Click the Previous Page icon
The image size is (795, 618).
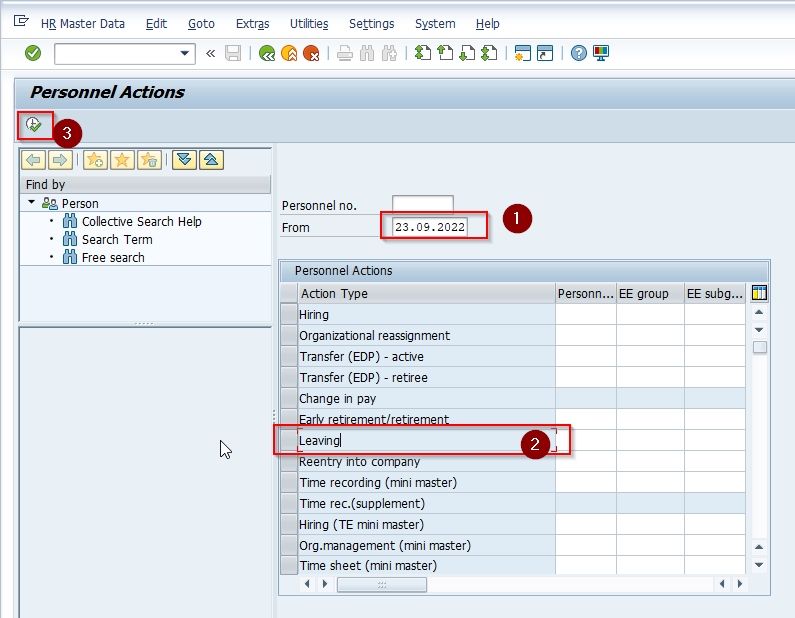[445, 53]
